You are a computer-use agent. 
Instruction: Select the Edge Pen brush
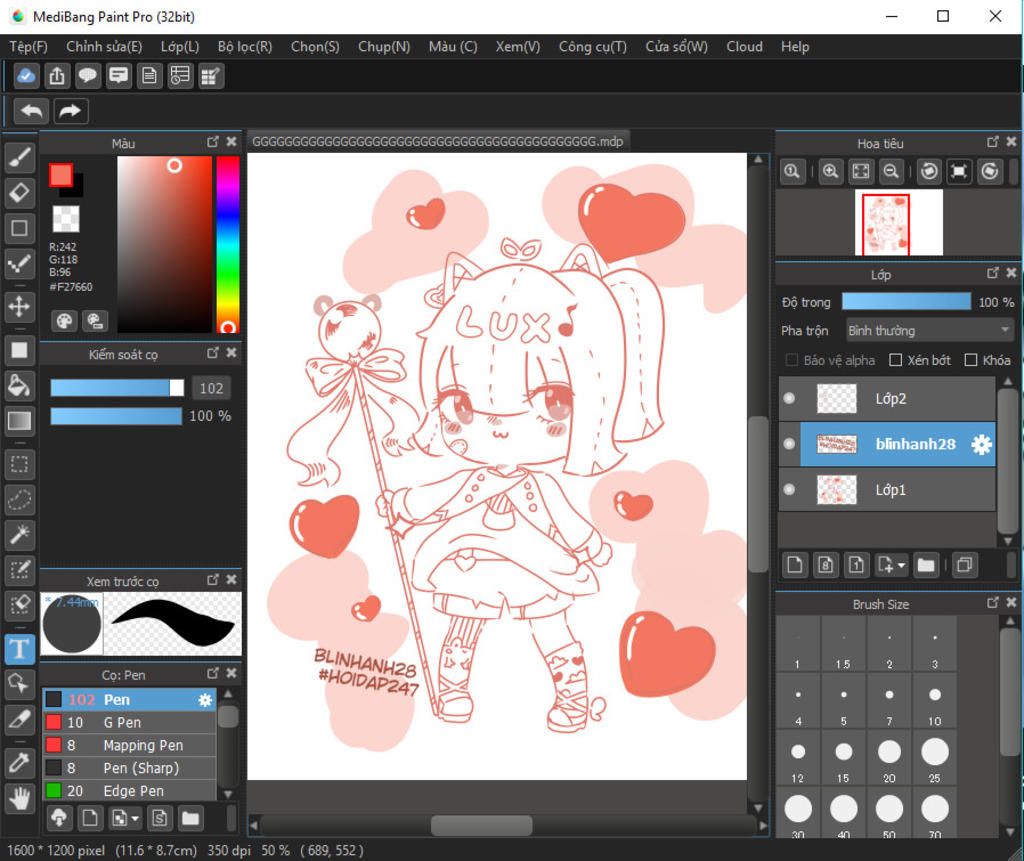[129, 791]
